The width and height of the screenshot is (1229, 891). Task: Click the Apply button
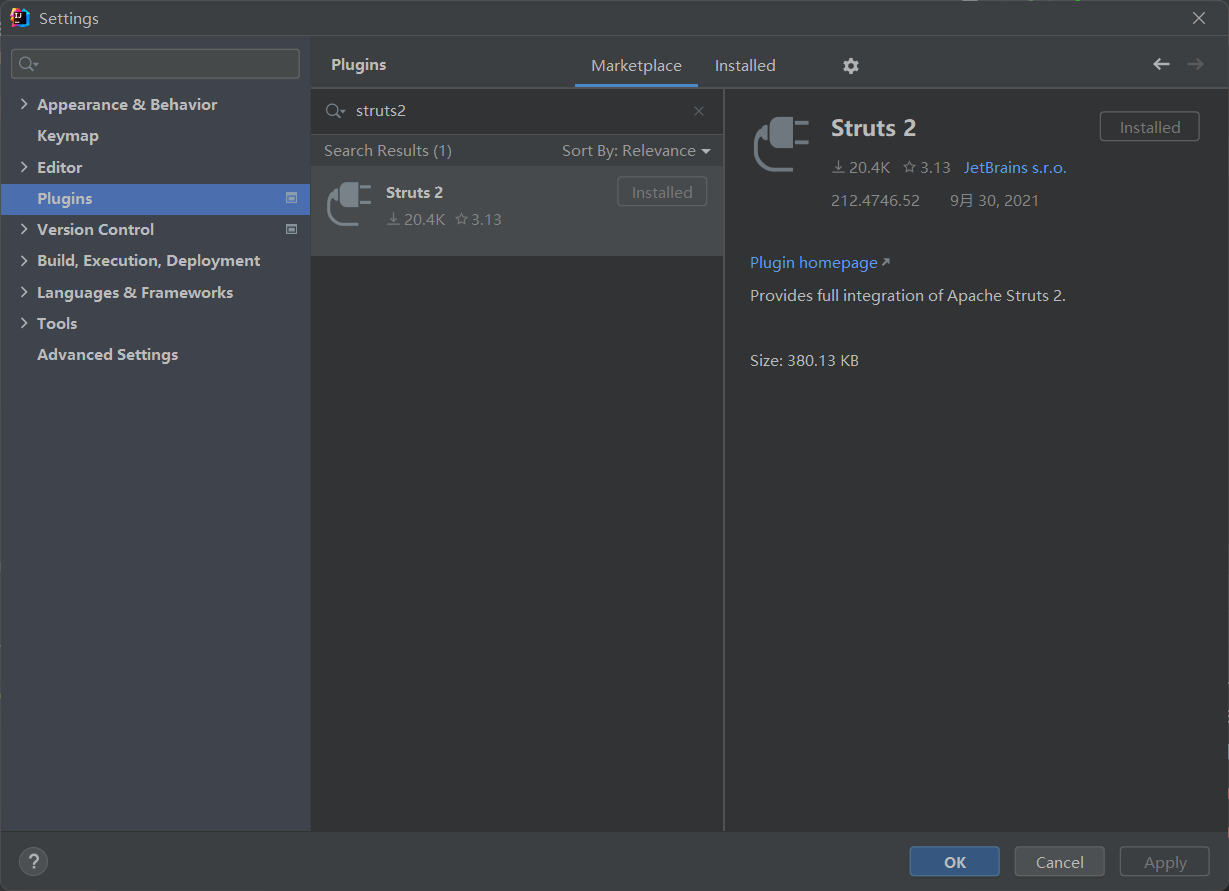point(1164,862)
